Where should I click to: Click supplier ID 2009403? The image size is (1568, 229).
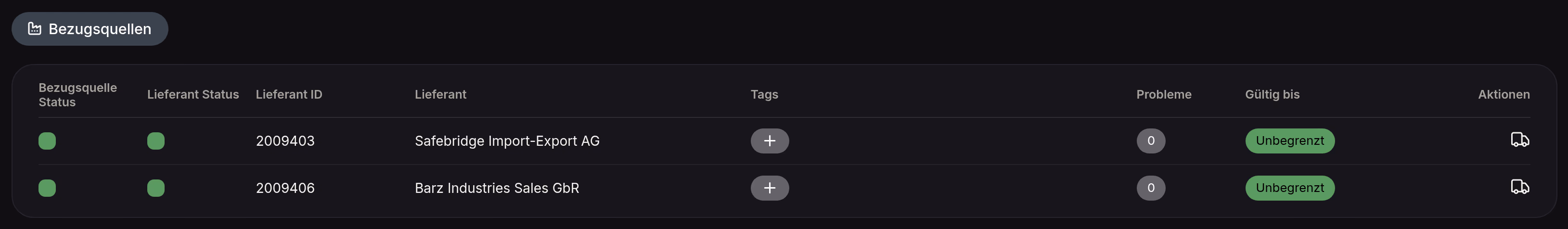point(285,140)
